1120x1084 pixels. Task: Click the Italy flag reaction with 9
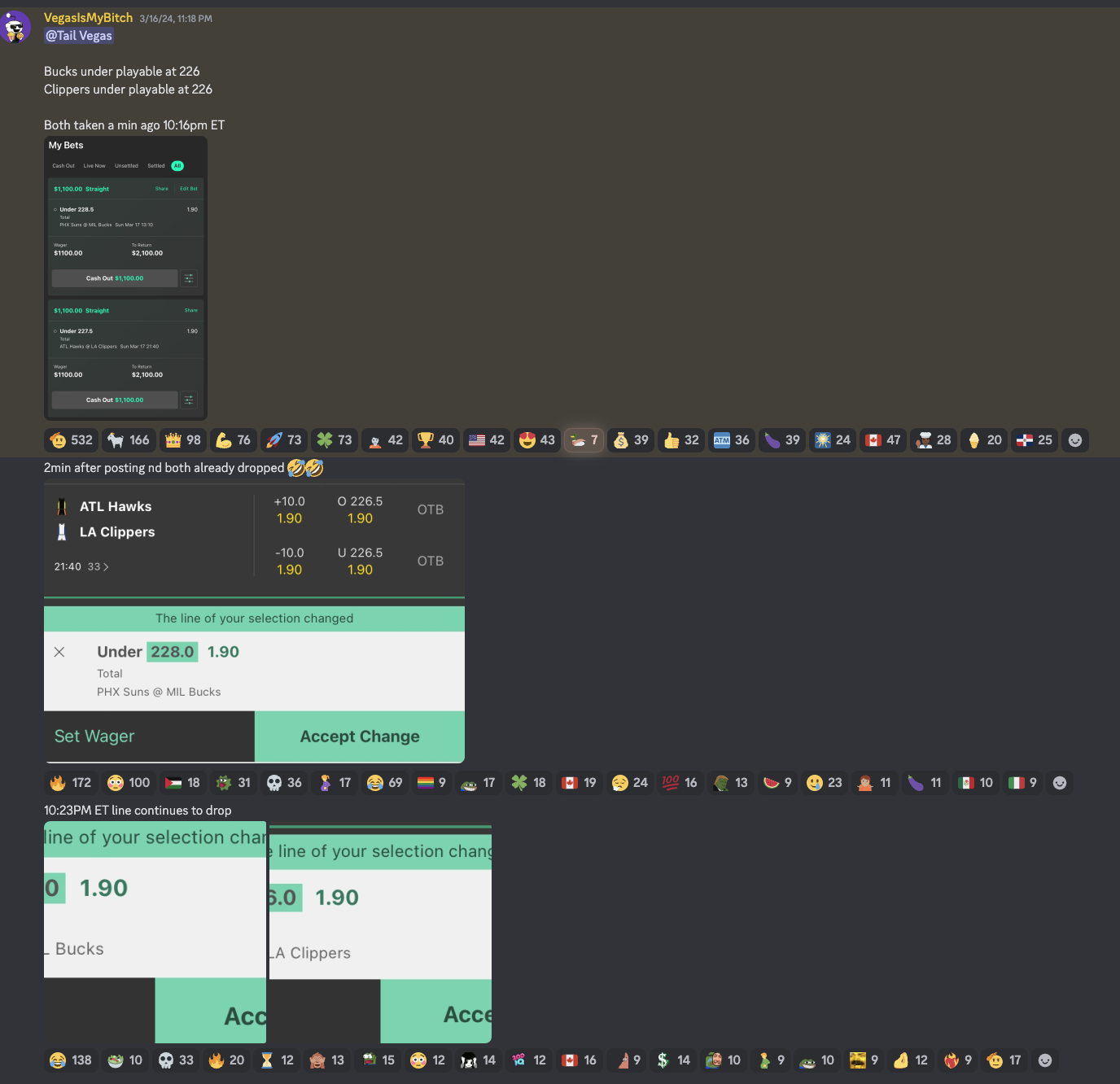[1023, 783]
